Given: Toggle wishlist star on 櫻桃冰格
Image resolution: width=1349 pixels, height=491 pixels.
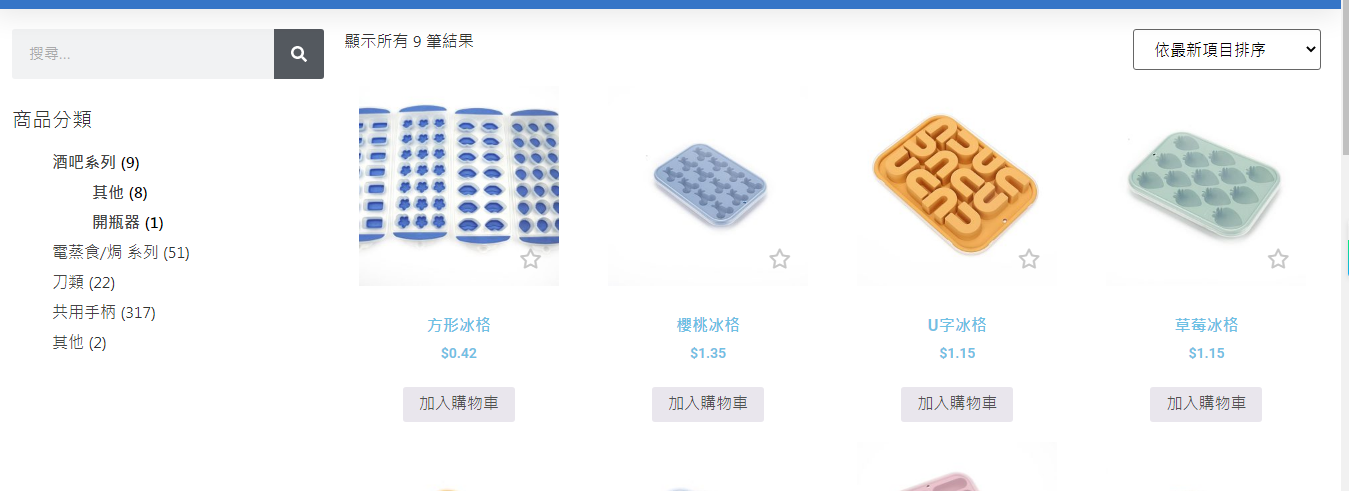Looking at the screenshot, I should (780, 260).
